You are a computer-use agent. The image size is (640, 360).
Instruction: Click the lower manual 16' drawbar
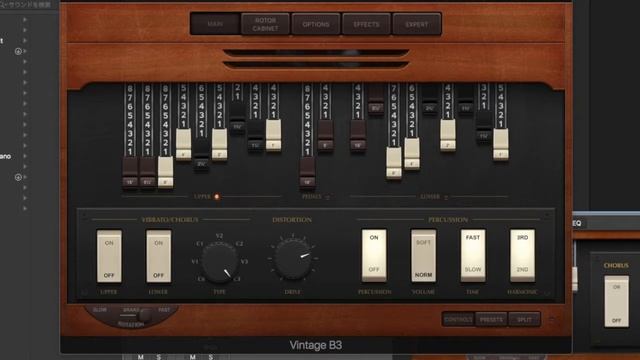(x=358, y=135)
